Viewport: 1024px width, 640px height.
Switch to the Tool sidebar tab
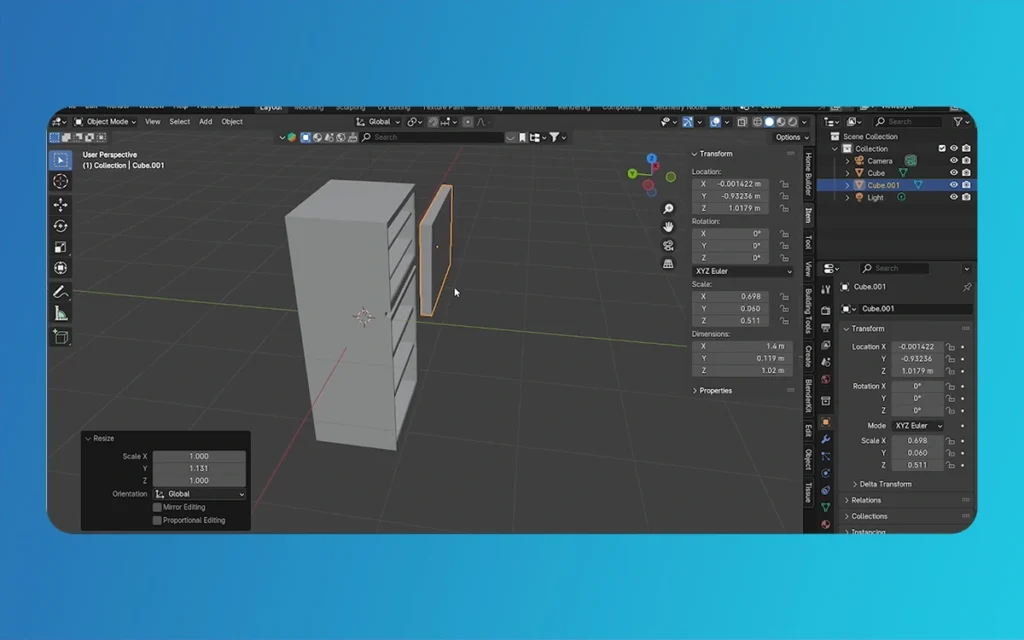[808, 242]
